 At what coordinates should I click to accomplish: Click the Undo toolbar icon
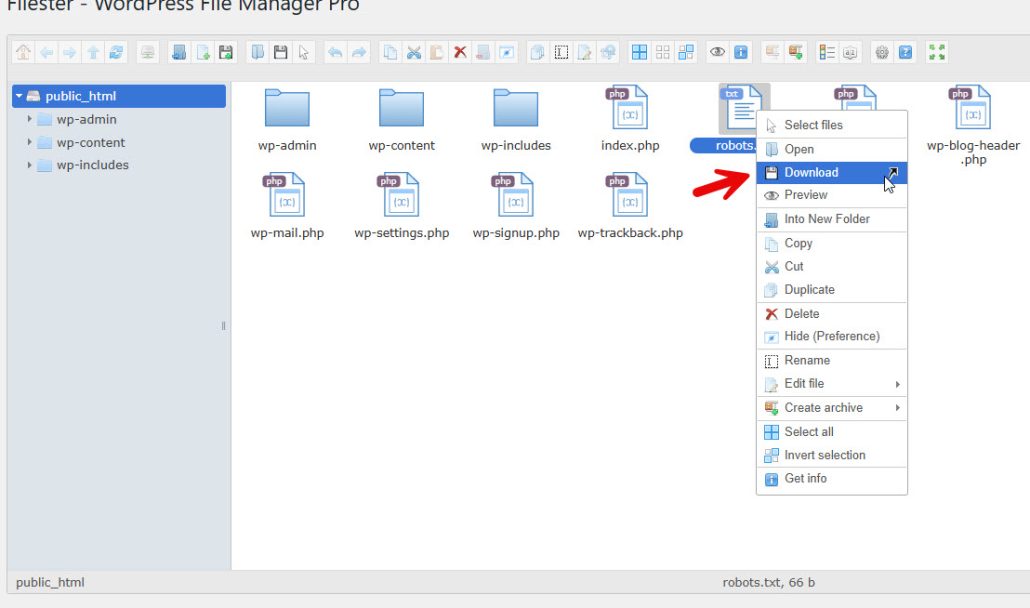coord(335,53)
